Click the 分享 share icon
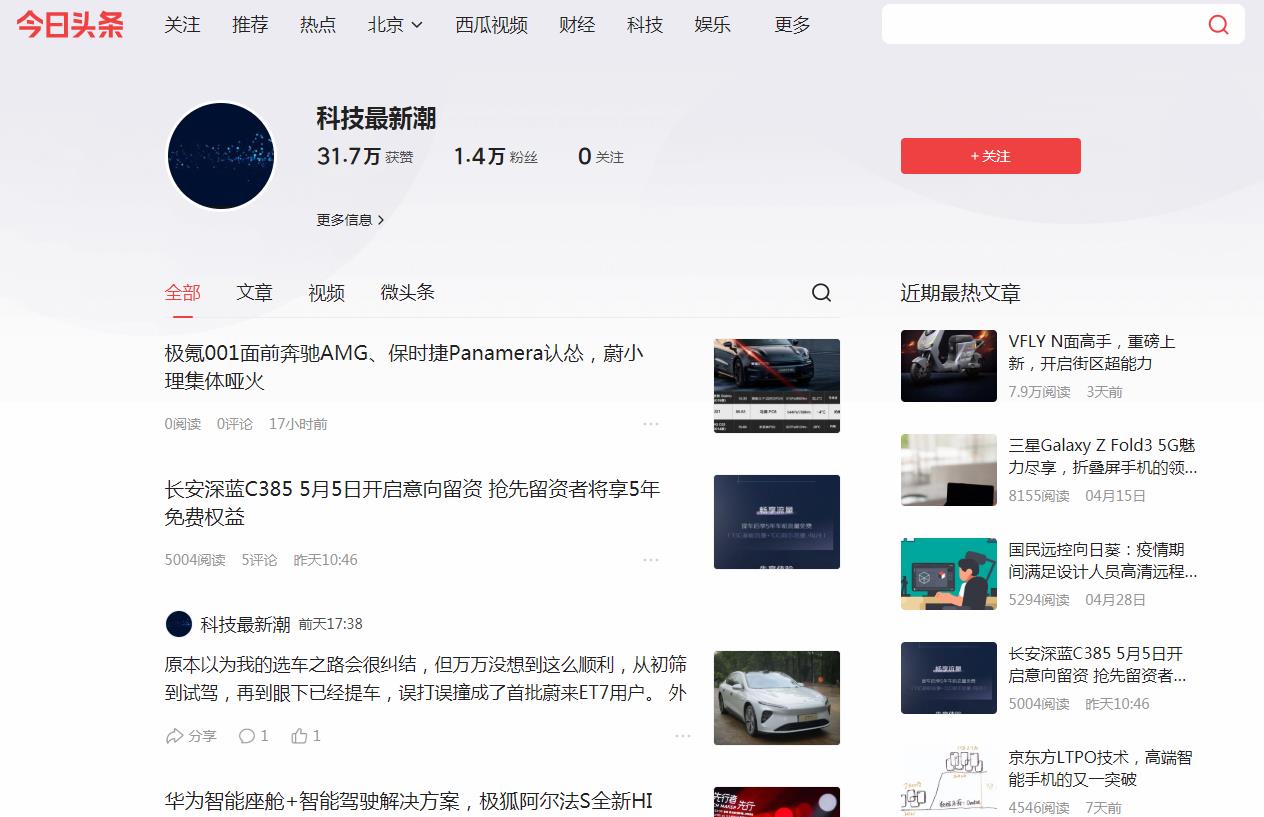 tap(191, 736)
